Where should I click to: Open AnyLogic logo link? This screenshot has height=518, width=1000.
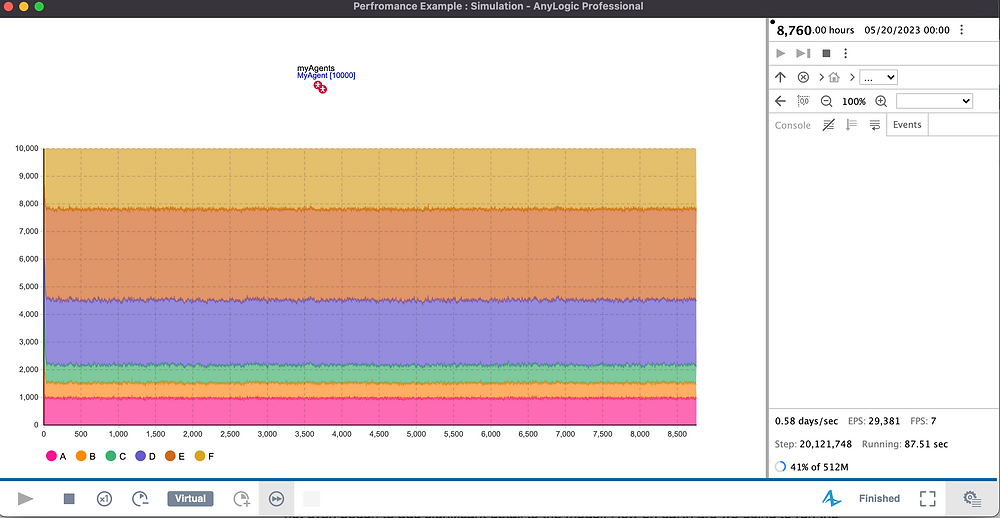click(832, 498)
